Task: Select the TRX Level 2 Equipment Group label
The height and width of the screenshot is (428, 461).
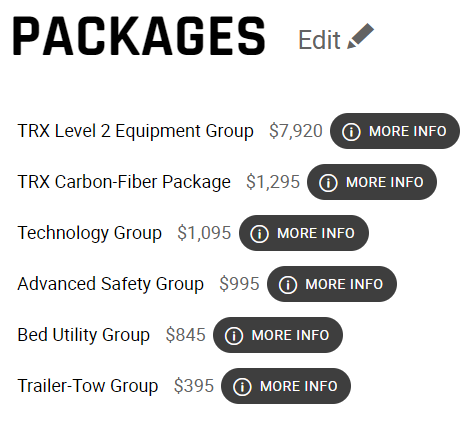Action: pyautogui.click(x=135, y=131)
